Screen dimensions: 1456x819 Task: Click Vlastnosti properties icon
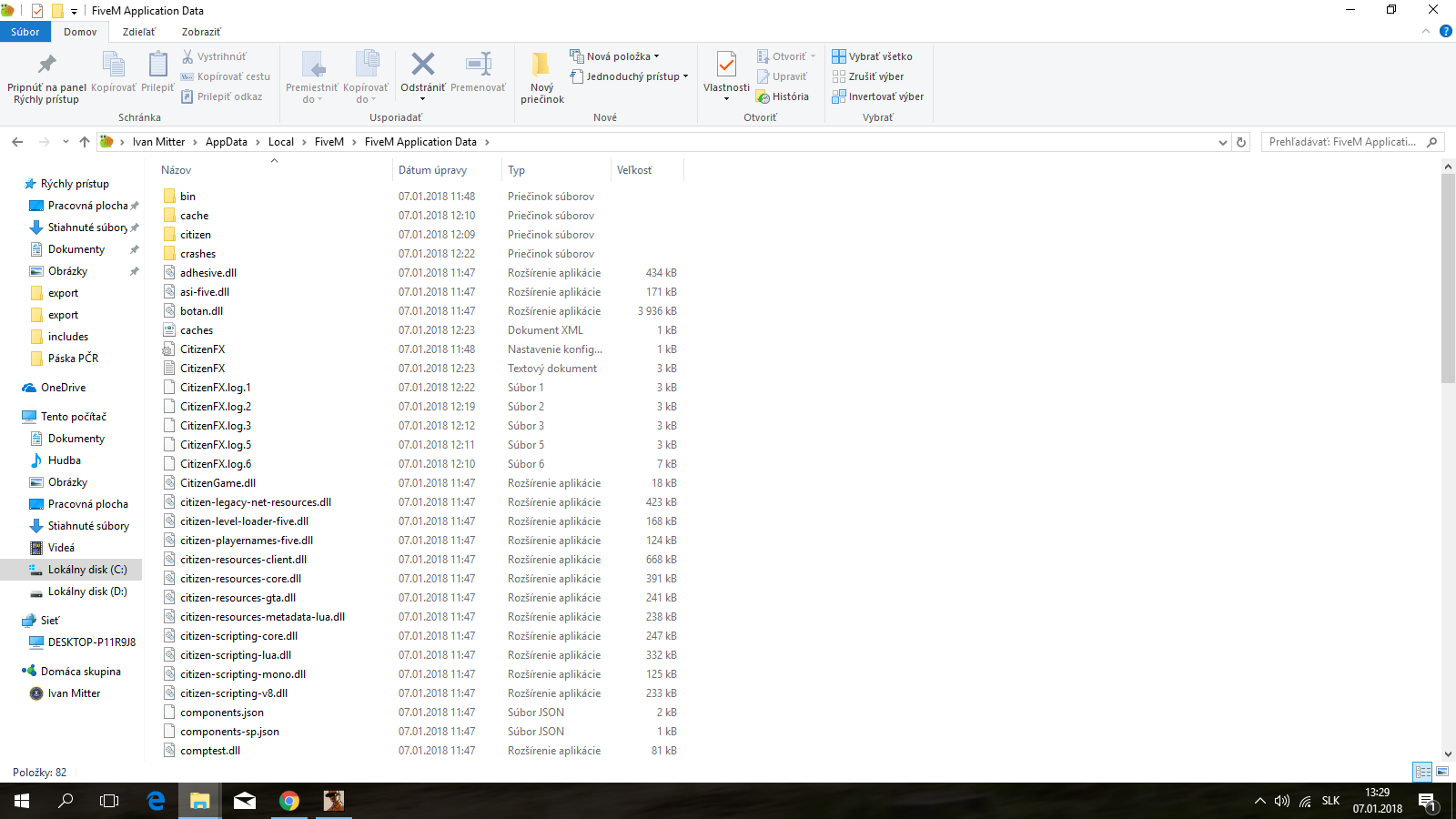[726, 65]
